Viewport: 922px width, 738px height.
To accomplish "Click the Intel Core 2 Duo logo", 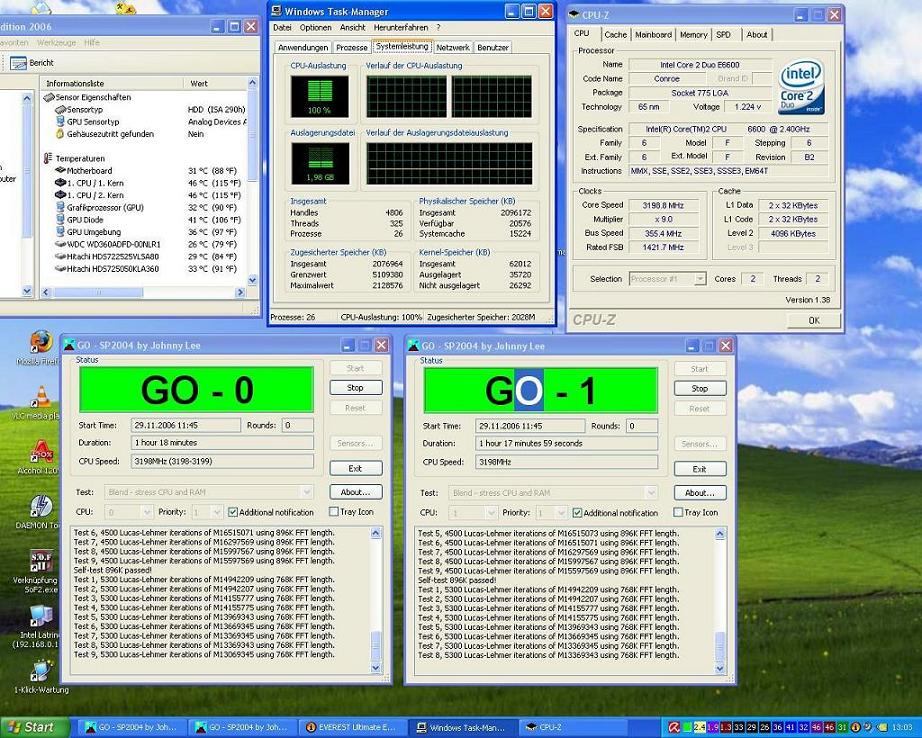I will 801,88.
